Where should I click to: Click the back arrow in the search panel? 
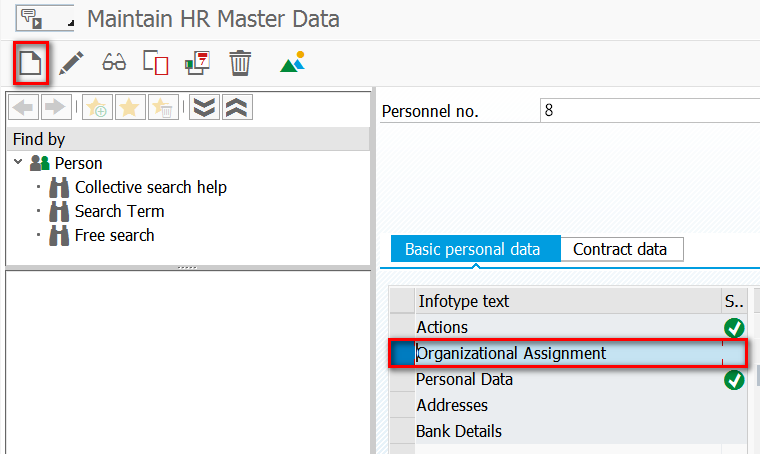tap(23, 107)
